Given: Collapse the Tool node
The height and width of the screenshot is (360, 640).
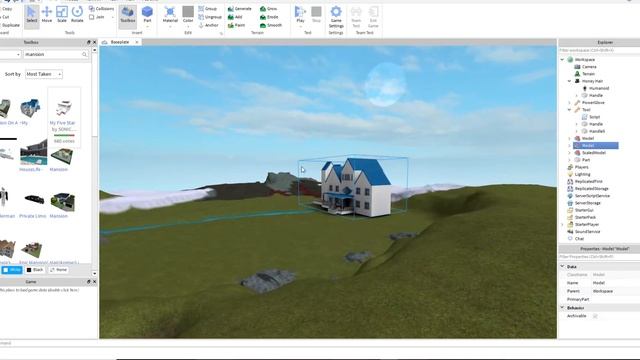Looking at the screenshot, I should (570, 110).
